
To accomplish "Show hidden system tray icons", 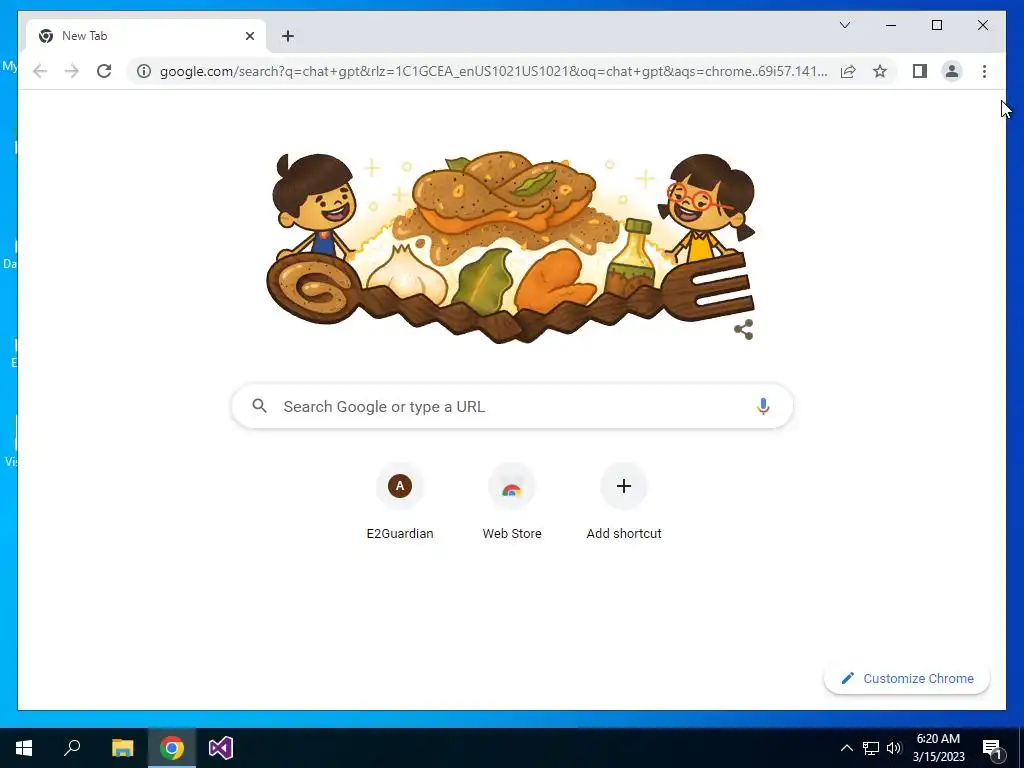I will pyautogui.click(x=846, y=748).
